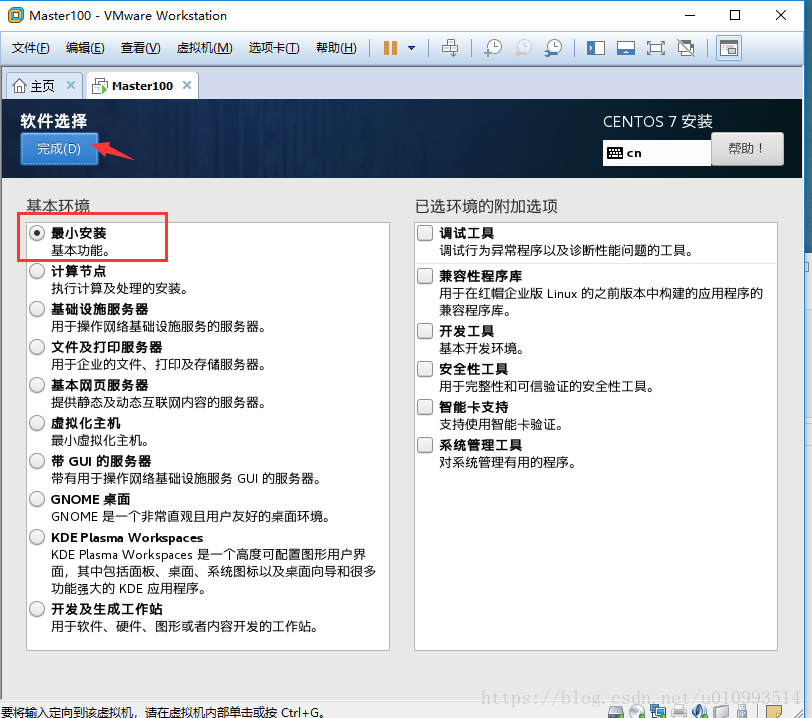Screen dimensions: 812x718
Task: Click the 完成(D) button
Action: click(59, 149)
